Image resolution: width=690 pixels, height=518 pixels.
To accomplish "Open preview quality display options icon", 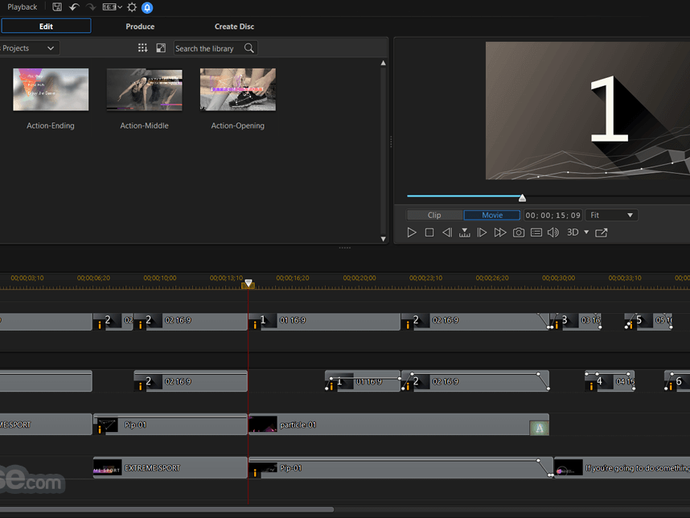I will coord(536,232).
